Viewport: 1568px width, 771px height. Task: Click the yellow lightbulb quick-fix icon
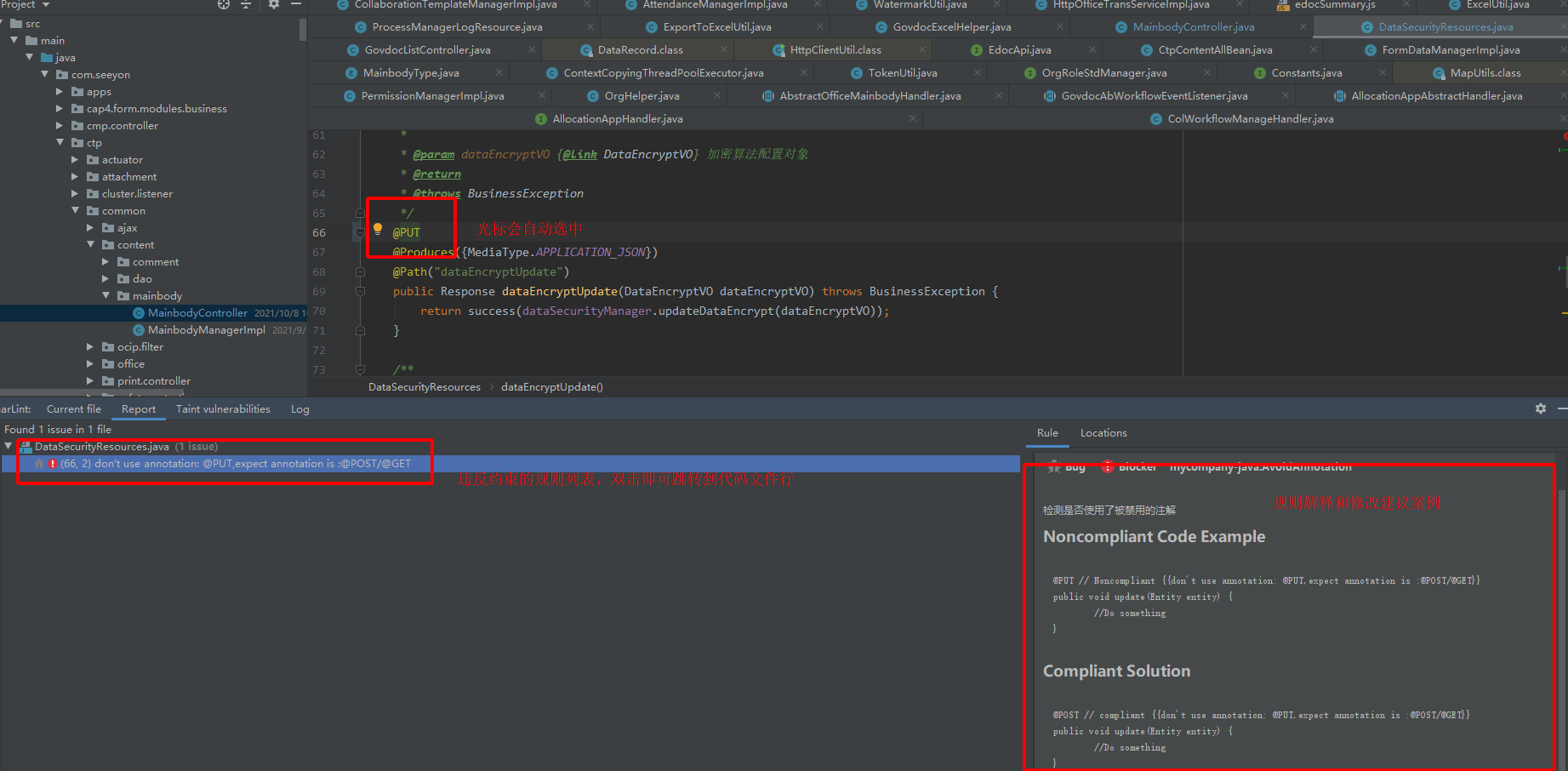pyautogui.click(x=378, y=228)
